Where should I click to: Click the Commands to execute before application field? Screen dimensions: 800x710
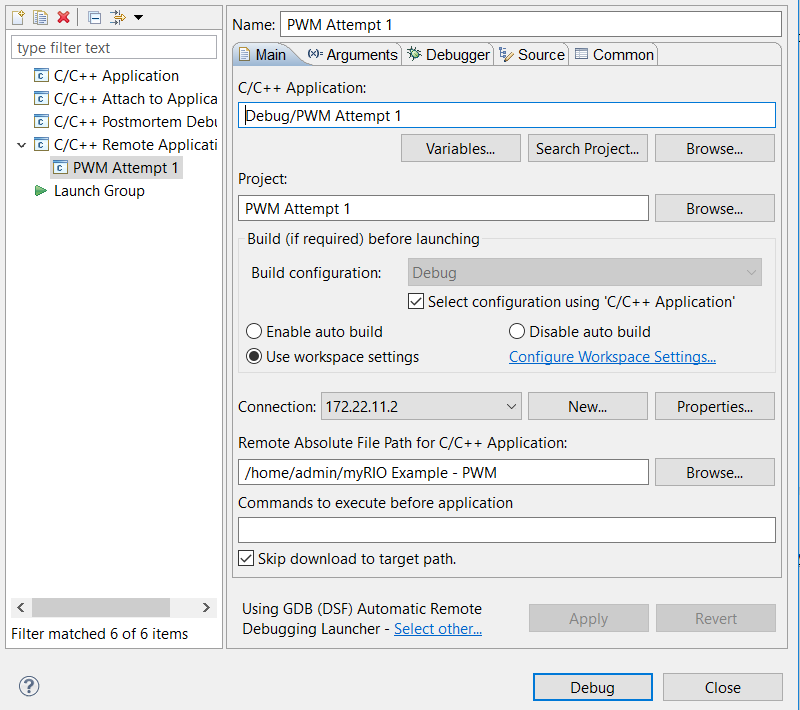pyautogui.click(x=506, y=530)
